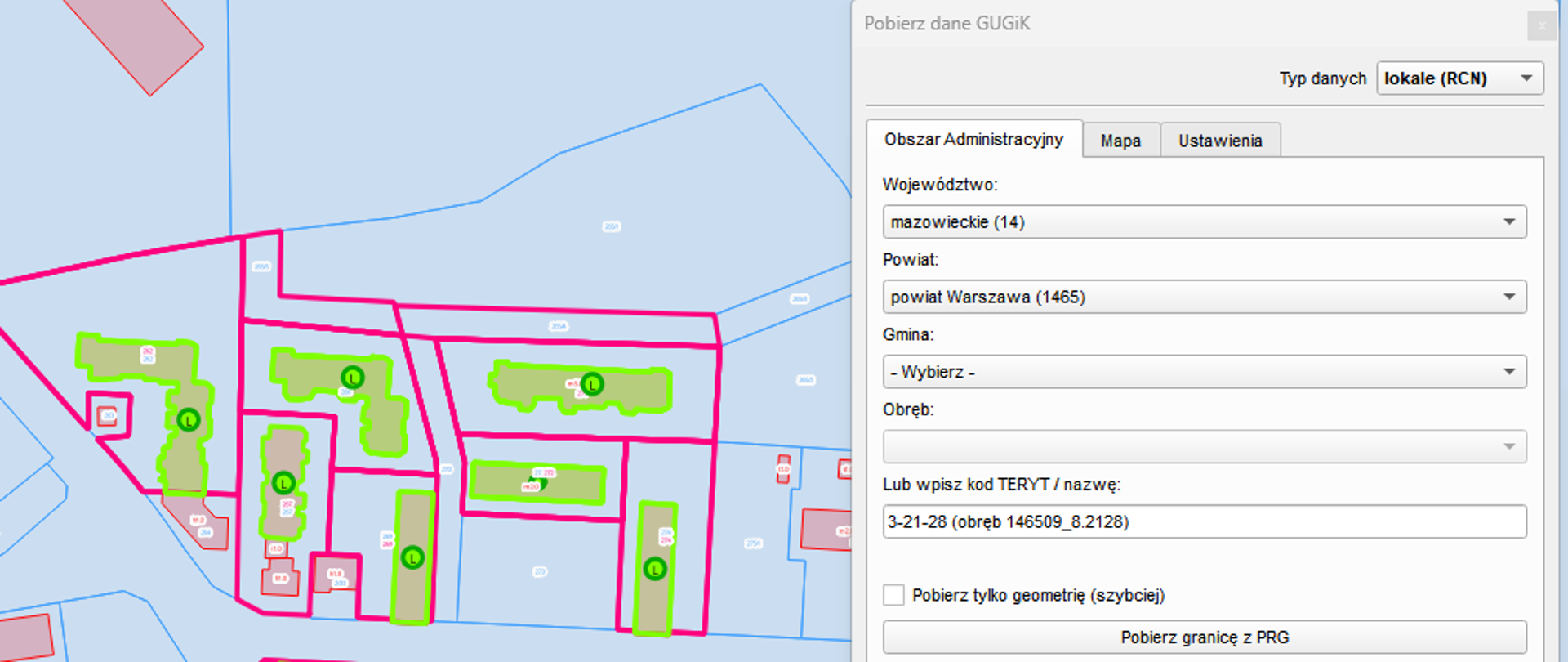The image size is (1568, 662).
Task: Open the Obręb dropdown
Action: tap(1204, 447)
